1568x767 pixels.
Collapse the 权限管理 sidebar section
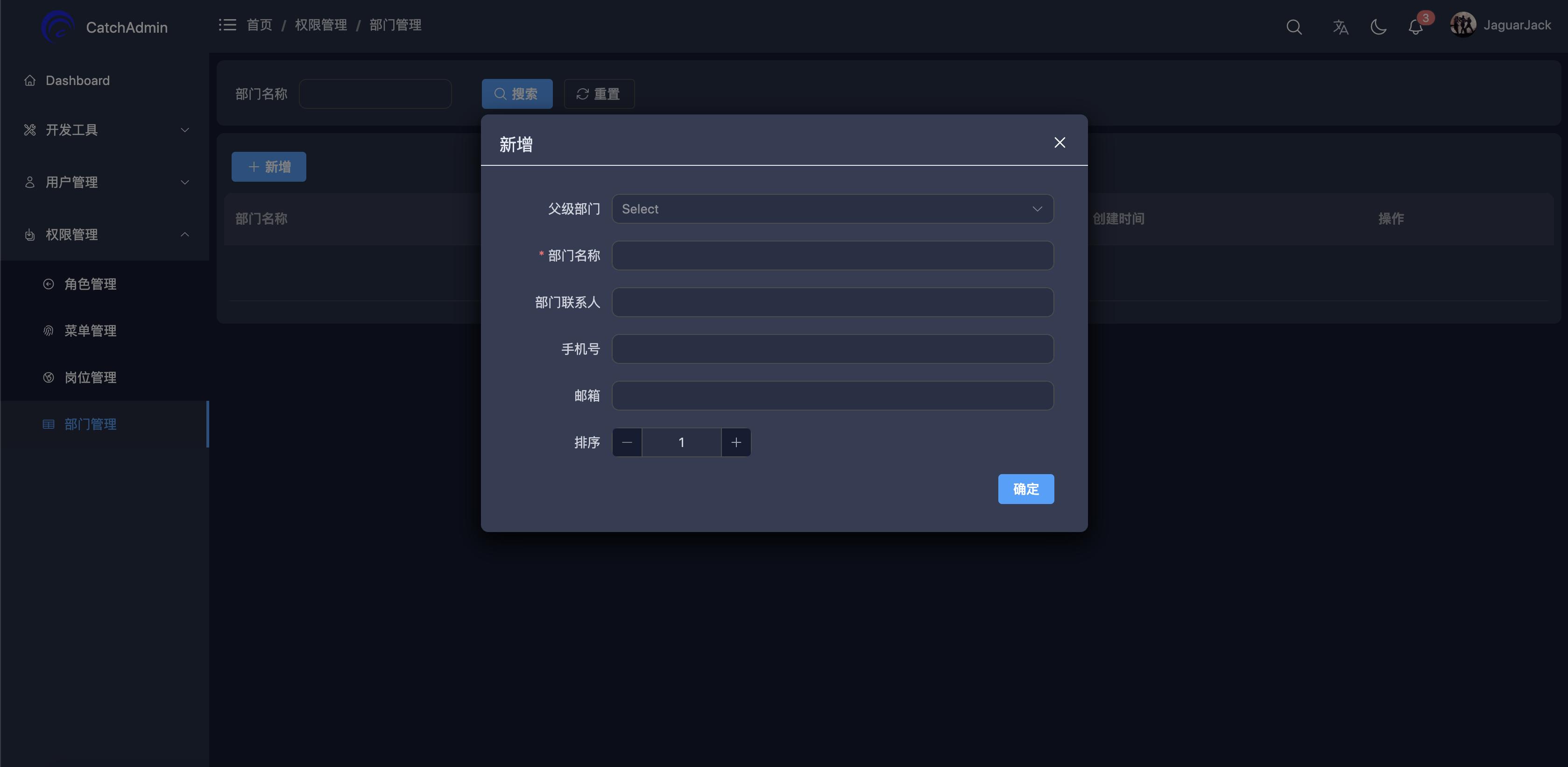[184, 234]
